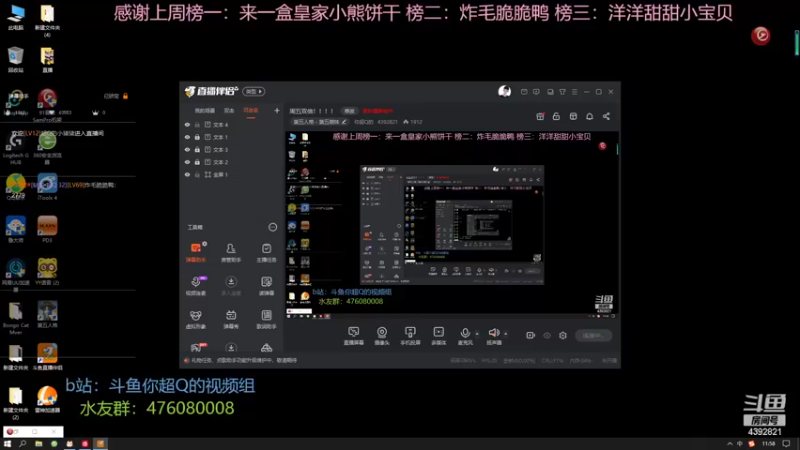The image size is (800, 450).
Task: Toggle visibility of 文本 2 source
Action: click(x=187, y=162)
